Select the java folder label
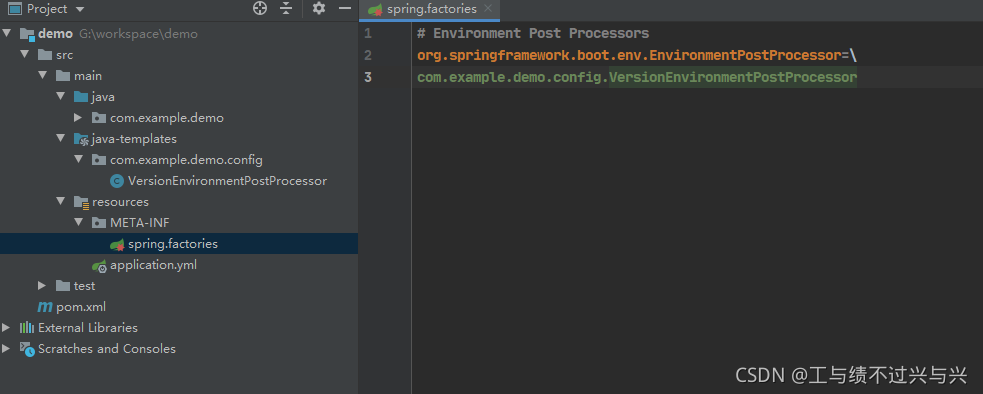Screen dimensions: 983x394 tap(103, 97)
